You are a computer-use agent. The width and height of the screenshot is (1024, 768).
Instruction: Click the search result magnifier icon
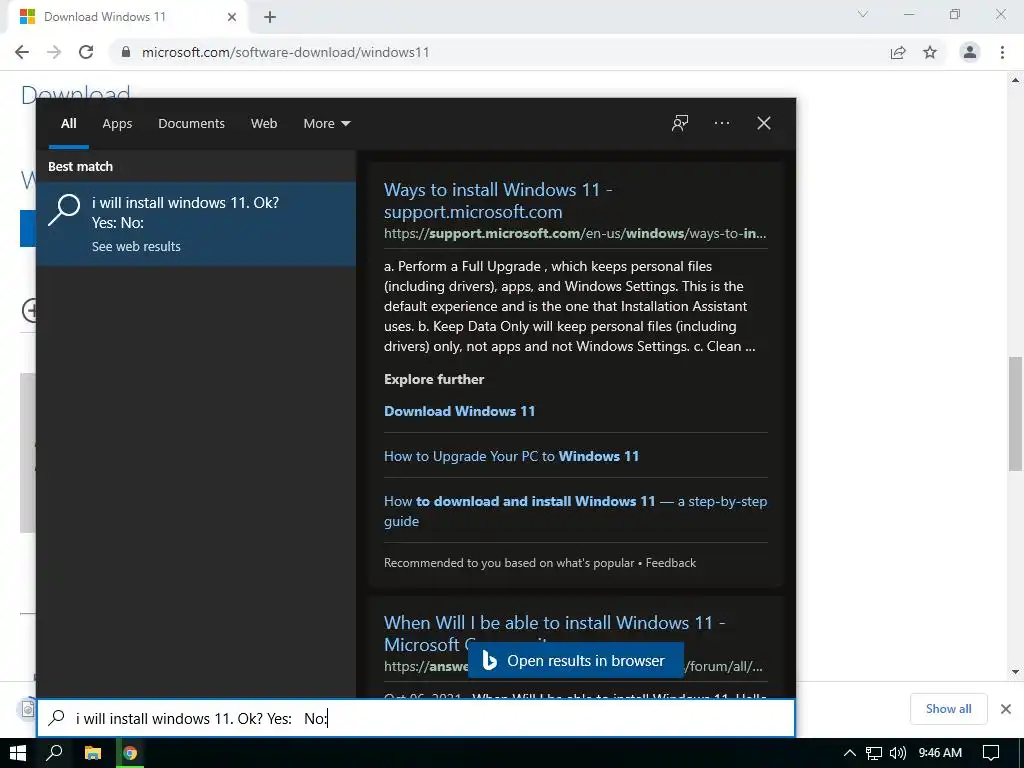click(64, 210)
